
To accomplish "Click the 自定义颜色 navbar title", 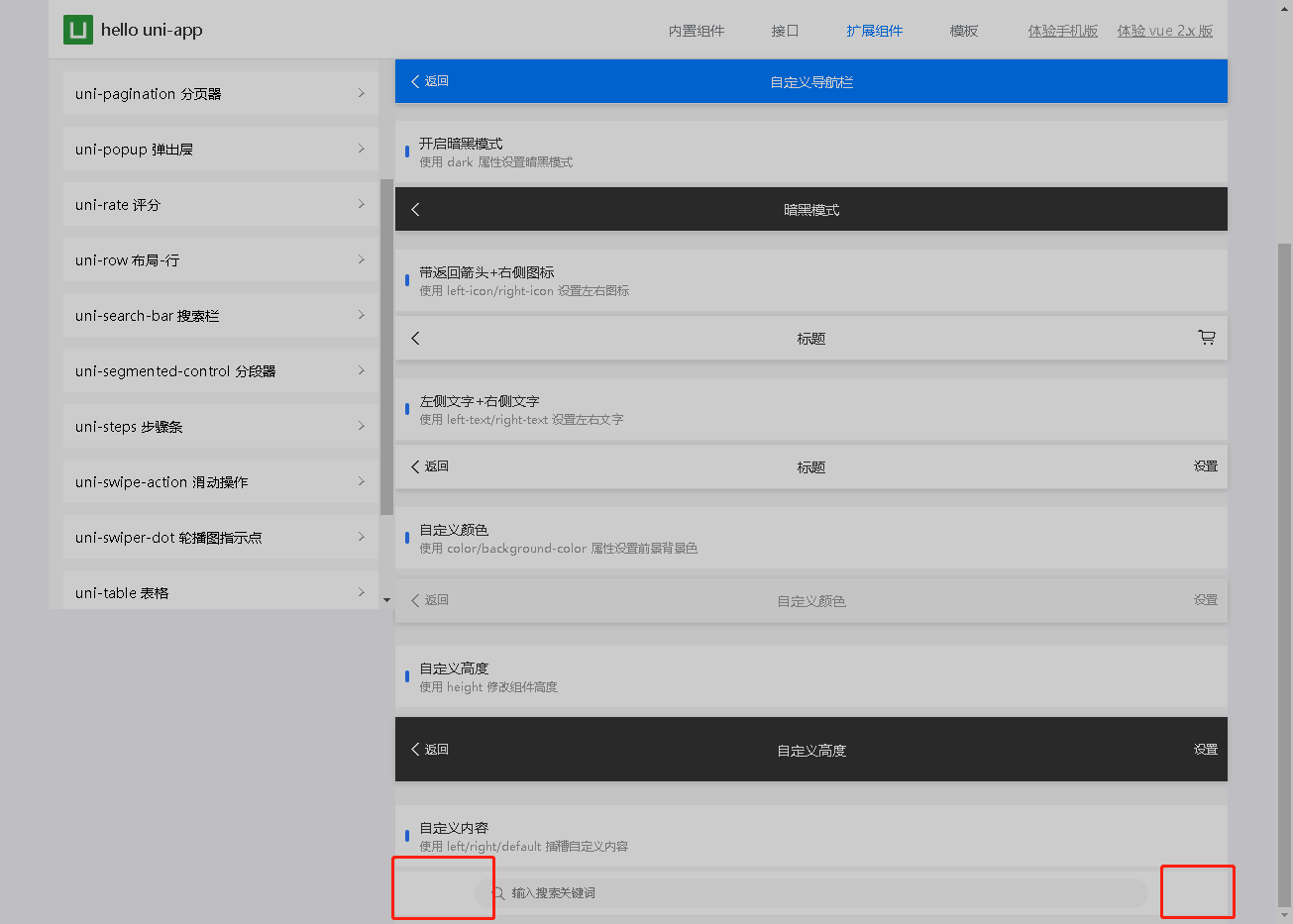I will (811, 601).
